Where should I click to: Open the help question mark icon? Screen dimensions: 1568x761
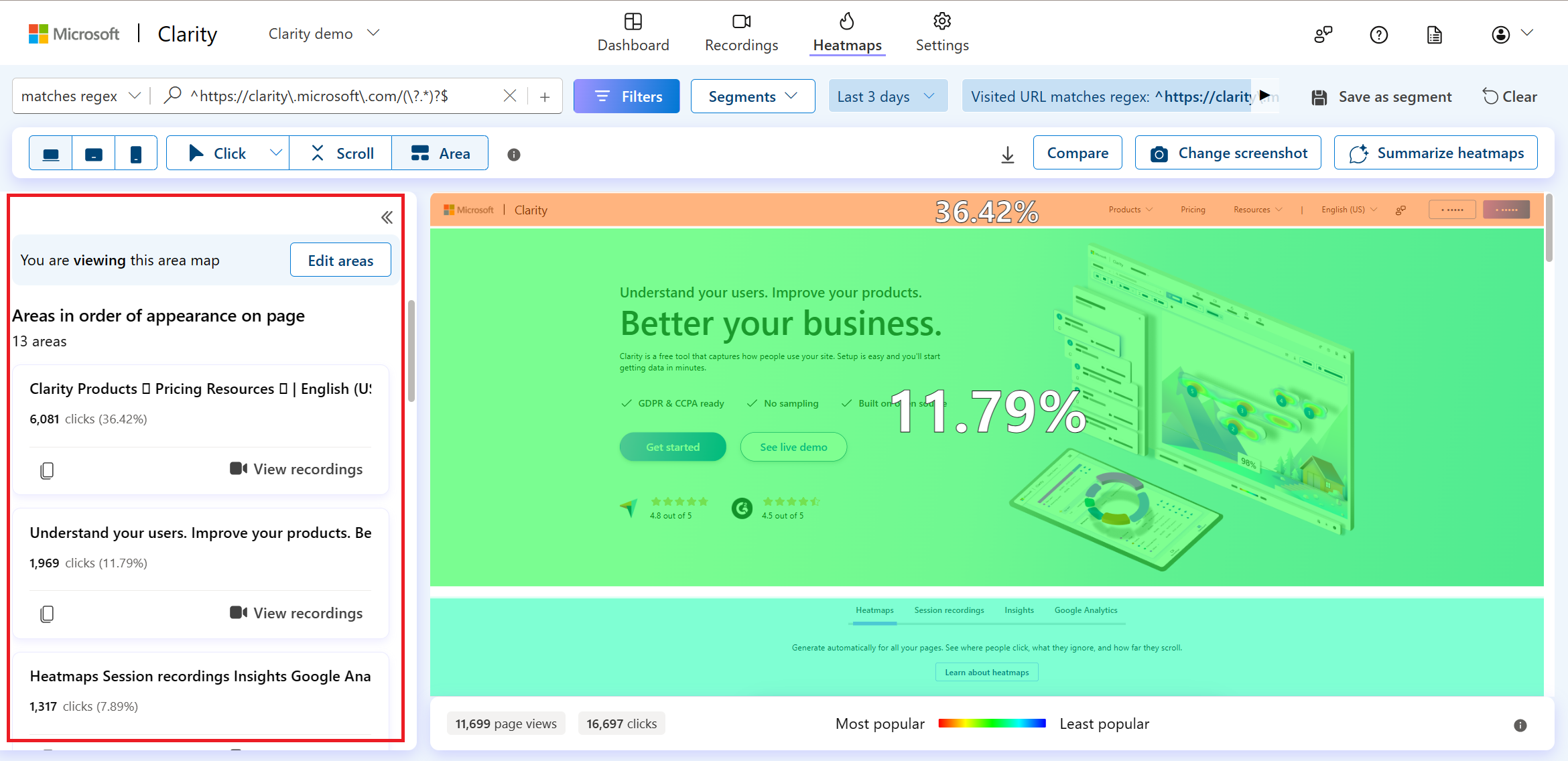1379,35
